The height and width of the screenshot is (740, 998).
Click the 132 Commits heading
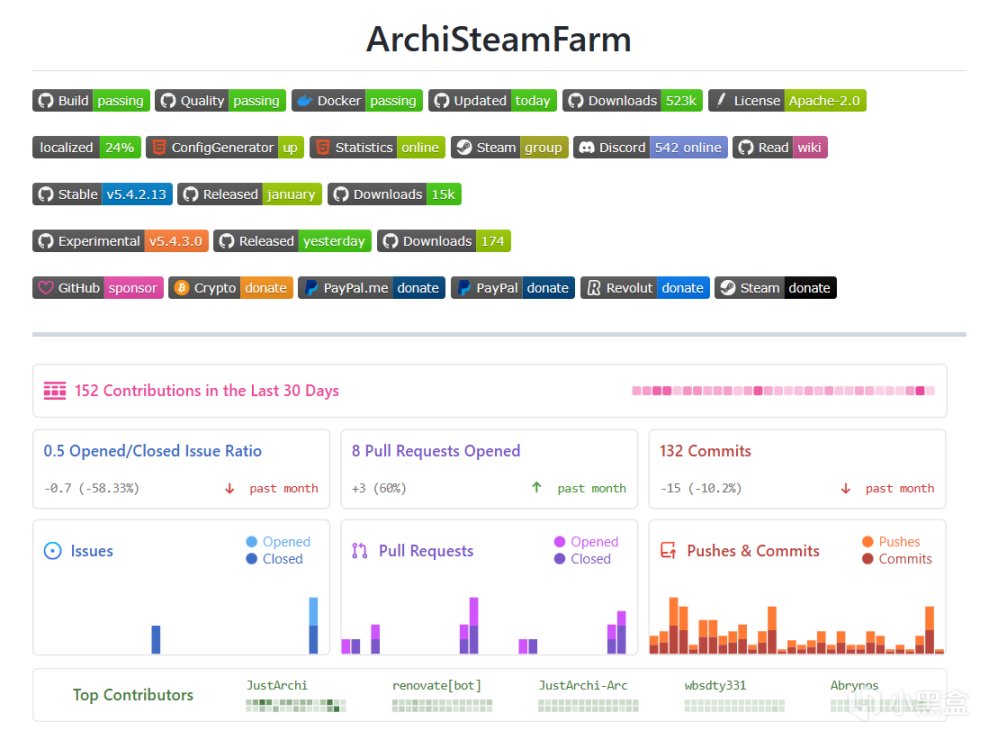pos(705,451)
